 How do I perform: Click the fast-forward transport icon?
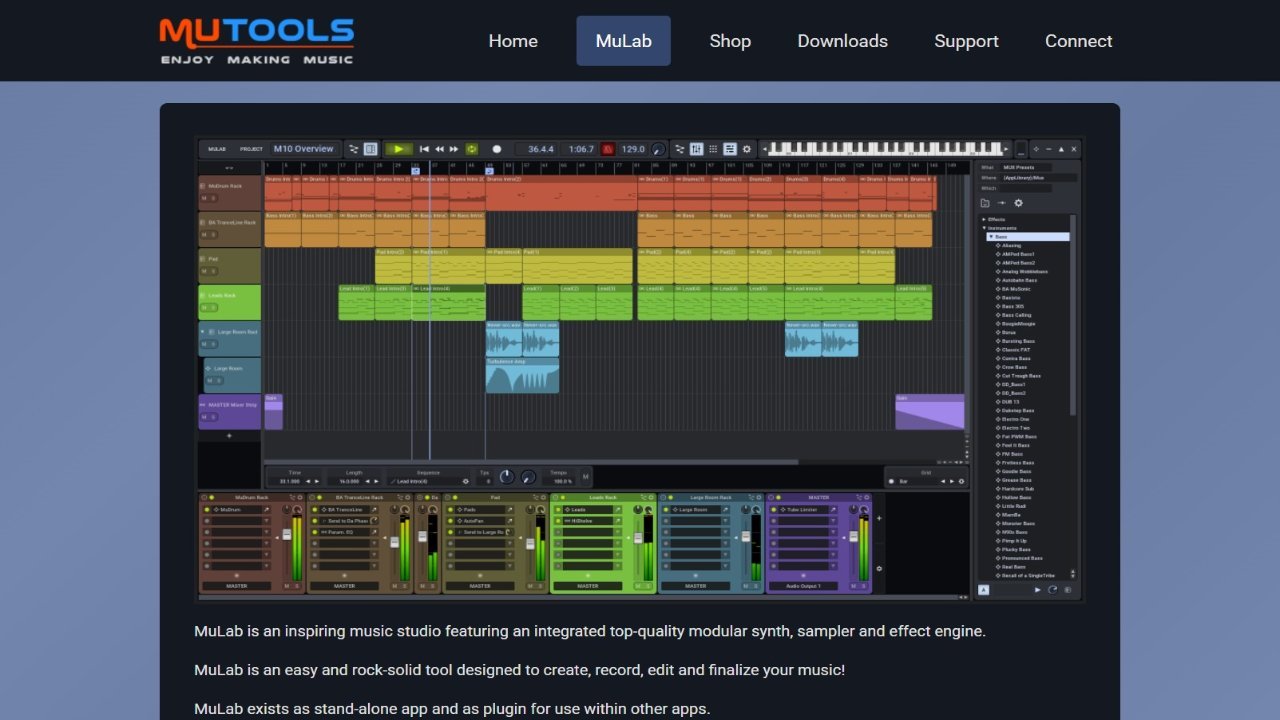(x=454, y=149)
